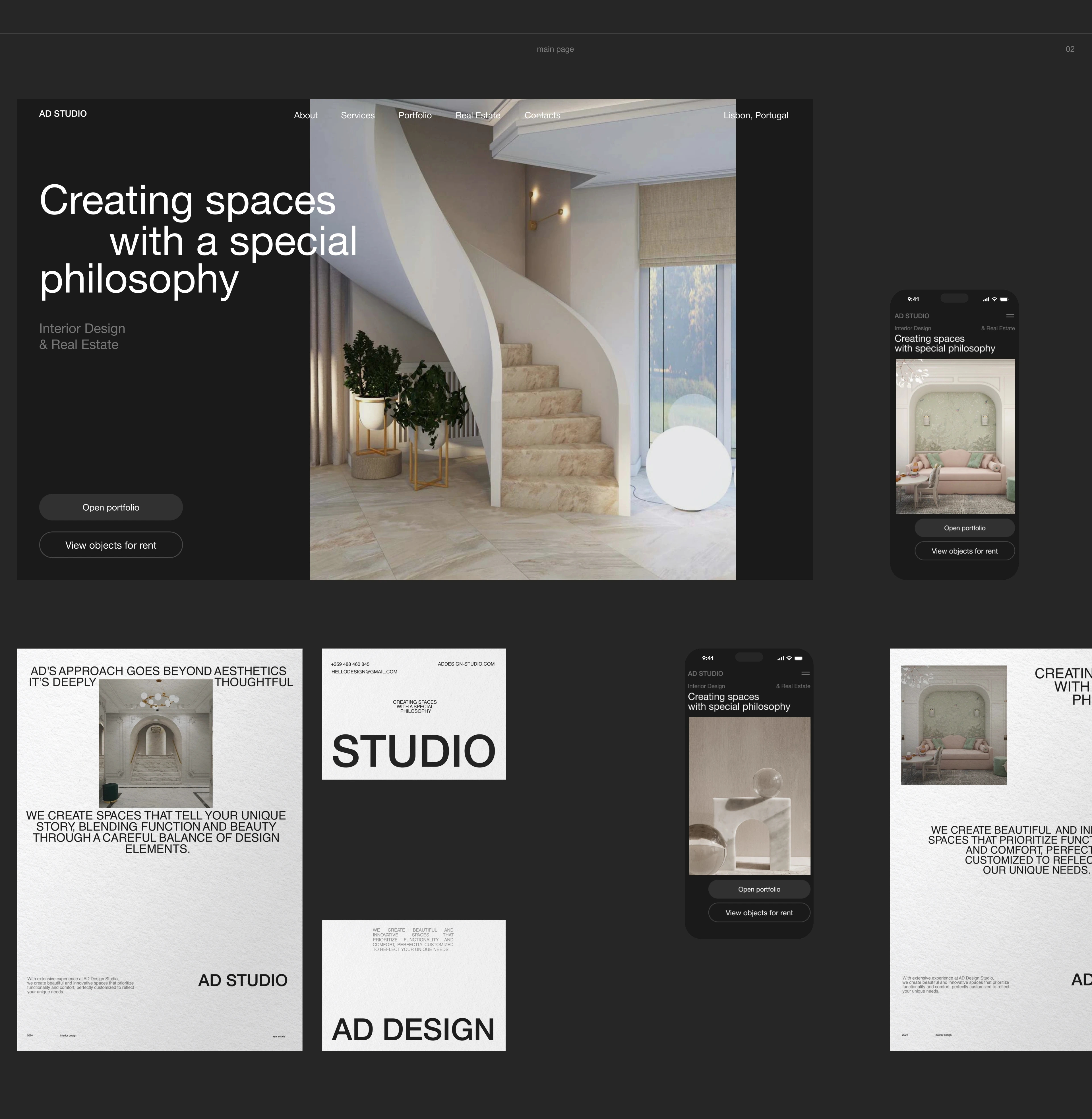Image resolution: width=1092 pixels, height=1119 pixels.
Task: Tap Open portfolio on the lower phone mockup
Action: 759,889
